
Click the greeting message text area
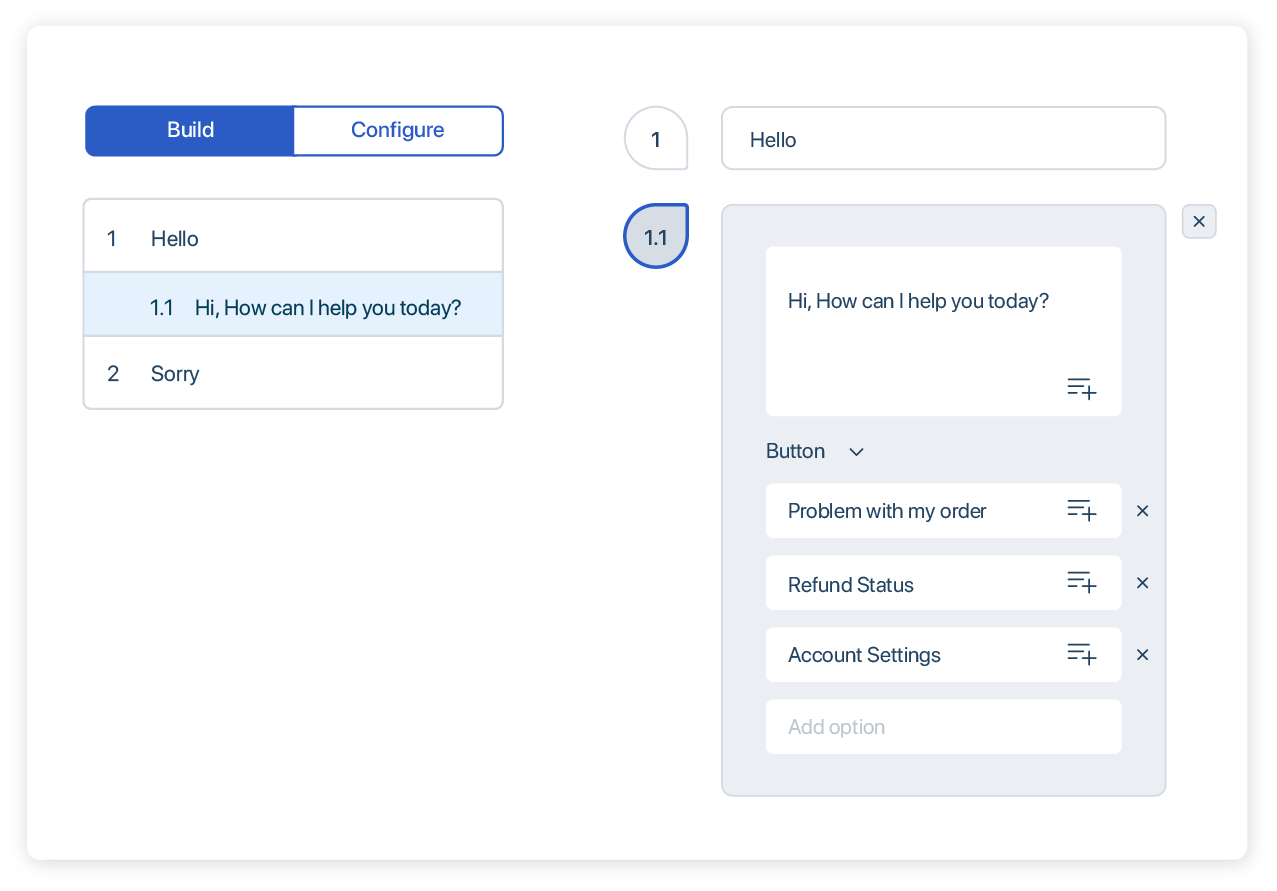tap(943, 331)
